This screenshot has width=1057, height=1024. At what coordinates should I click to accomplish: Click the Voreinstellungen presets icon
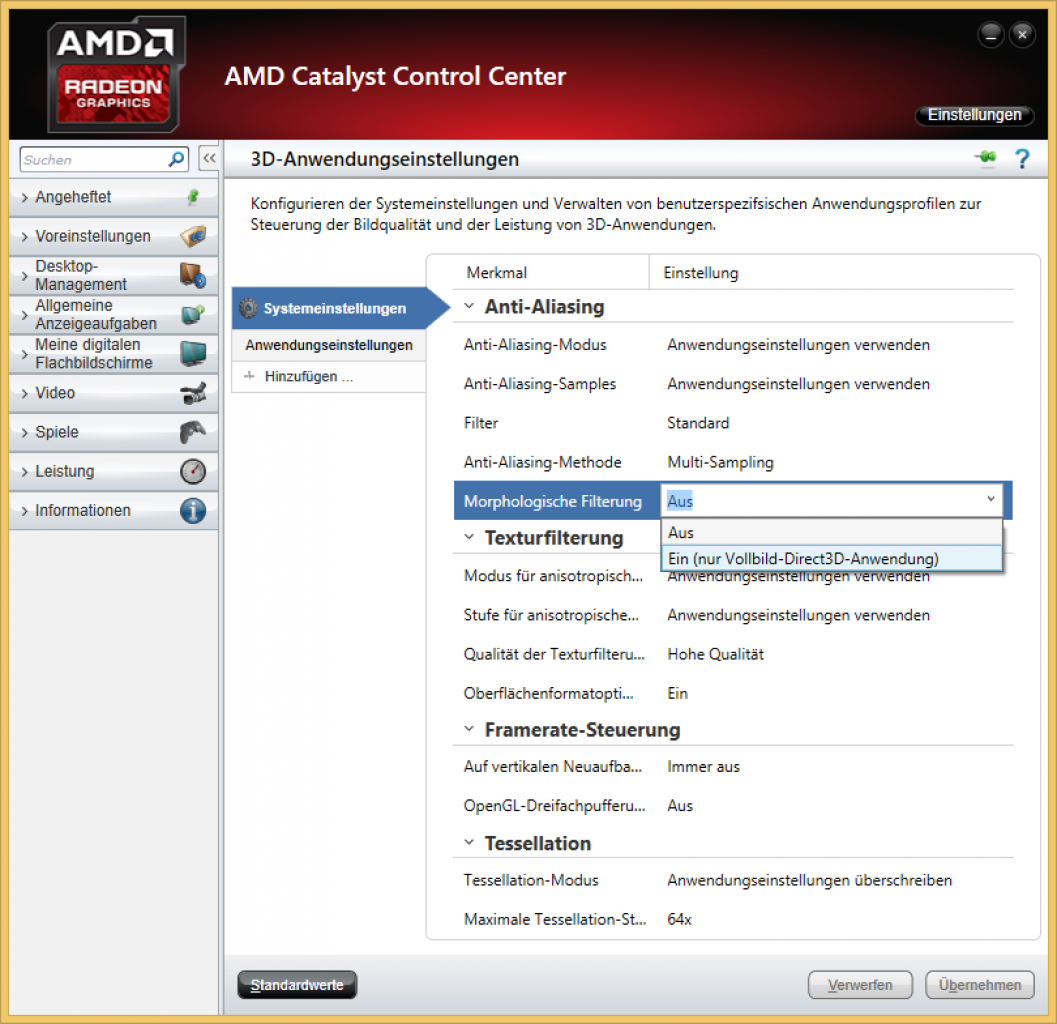click(193, 236)
